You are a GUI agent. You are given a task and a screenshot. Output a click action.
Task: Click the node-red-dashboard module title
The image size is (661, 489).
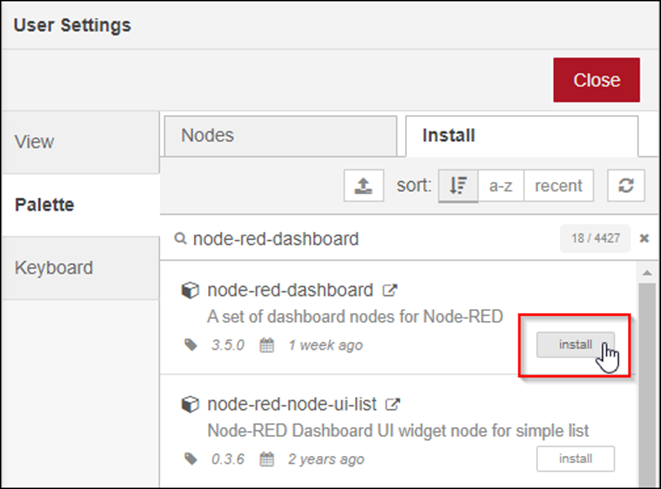pyautogui.click(x=290, y=290)
